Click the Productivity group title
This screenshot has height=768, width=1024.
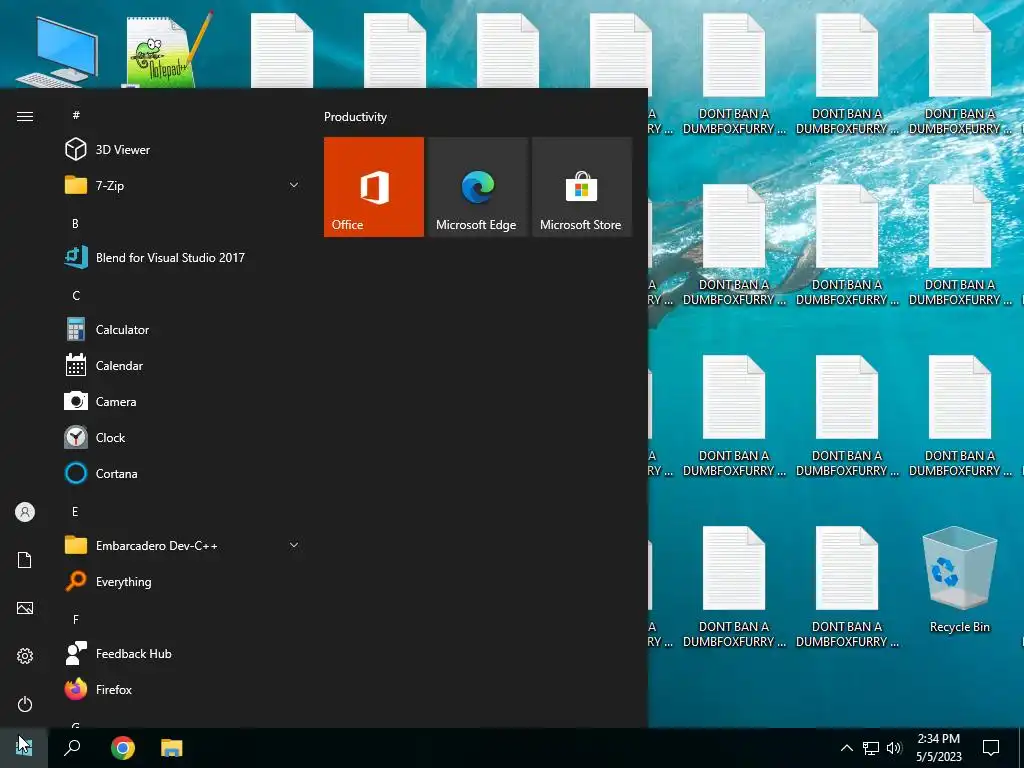(x=355, y=117)
